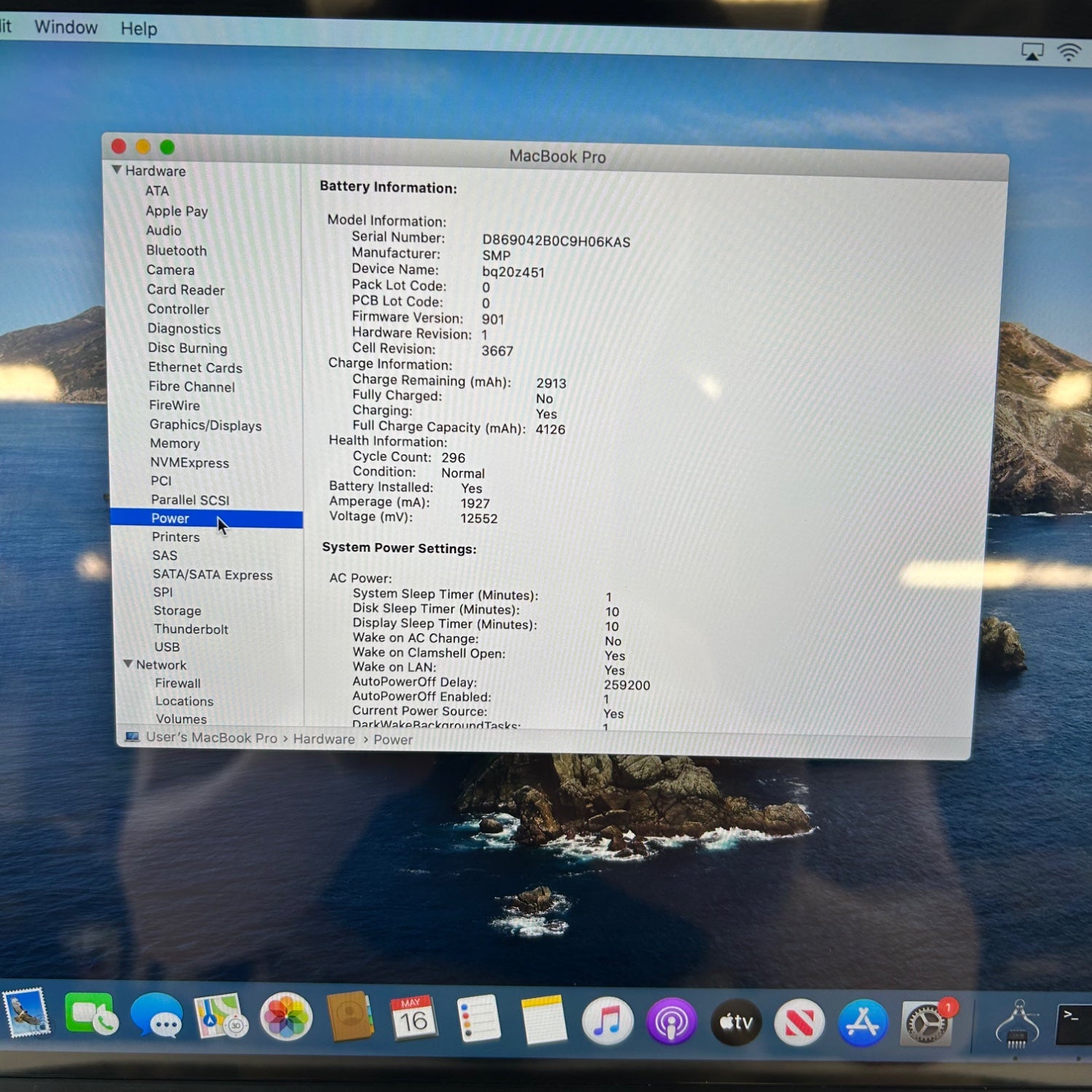Image resolution: width=1092 pixels, height=1092 pixels.
Task: Click Hardware in the path bar
Action: coord(324,739)
